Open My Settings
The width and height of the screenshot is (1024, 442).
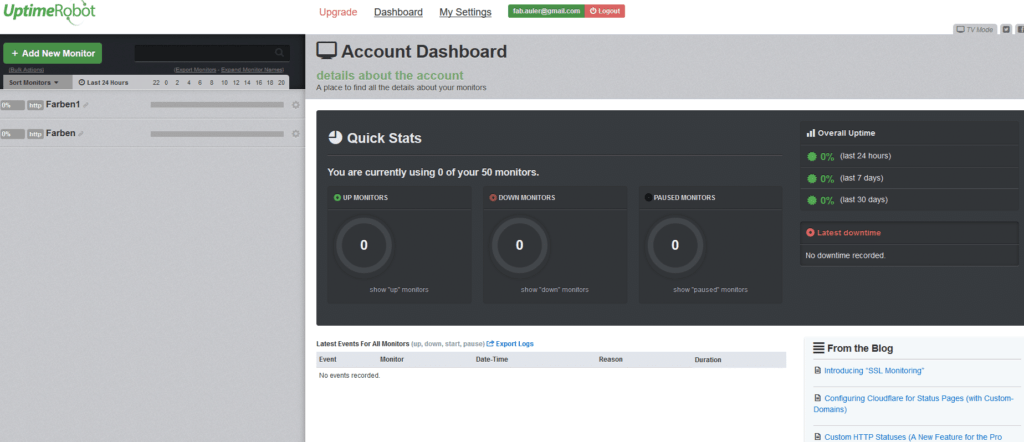point(465,12)
